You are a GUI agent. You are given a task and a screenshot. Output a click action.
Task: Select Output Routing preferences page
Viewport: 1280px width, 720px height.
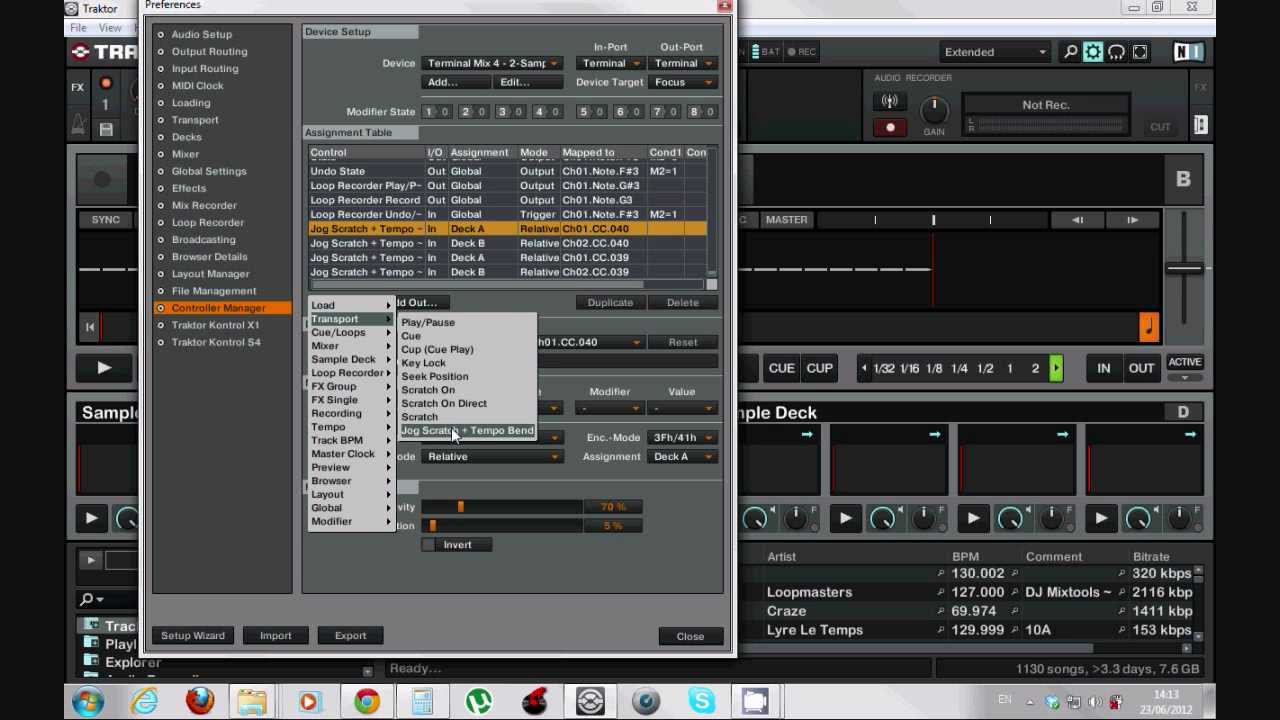coord(209,51)
